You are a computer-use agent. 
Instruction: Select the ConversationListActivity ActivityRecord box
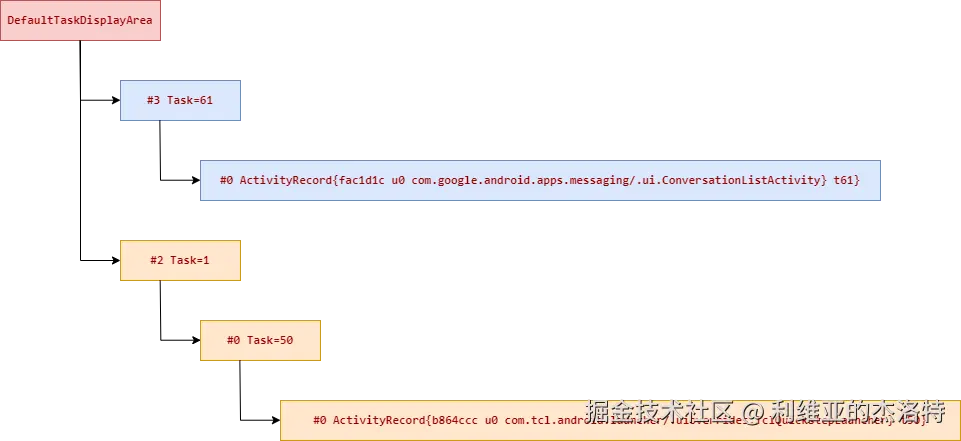[x=541, y=181]
